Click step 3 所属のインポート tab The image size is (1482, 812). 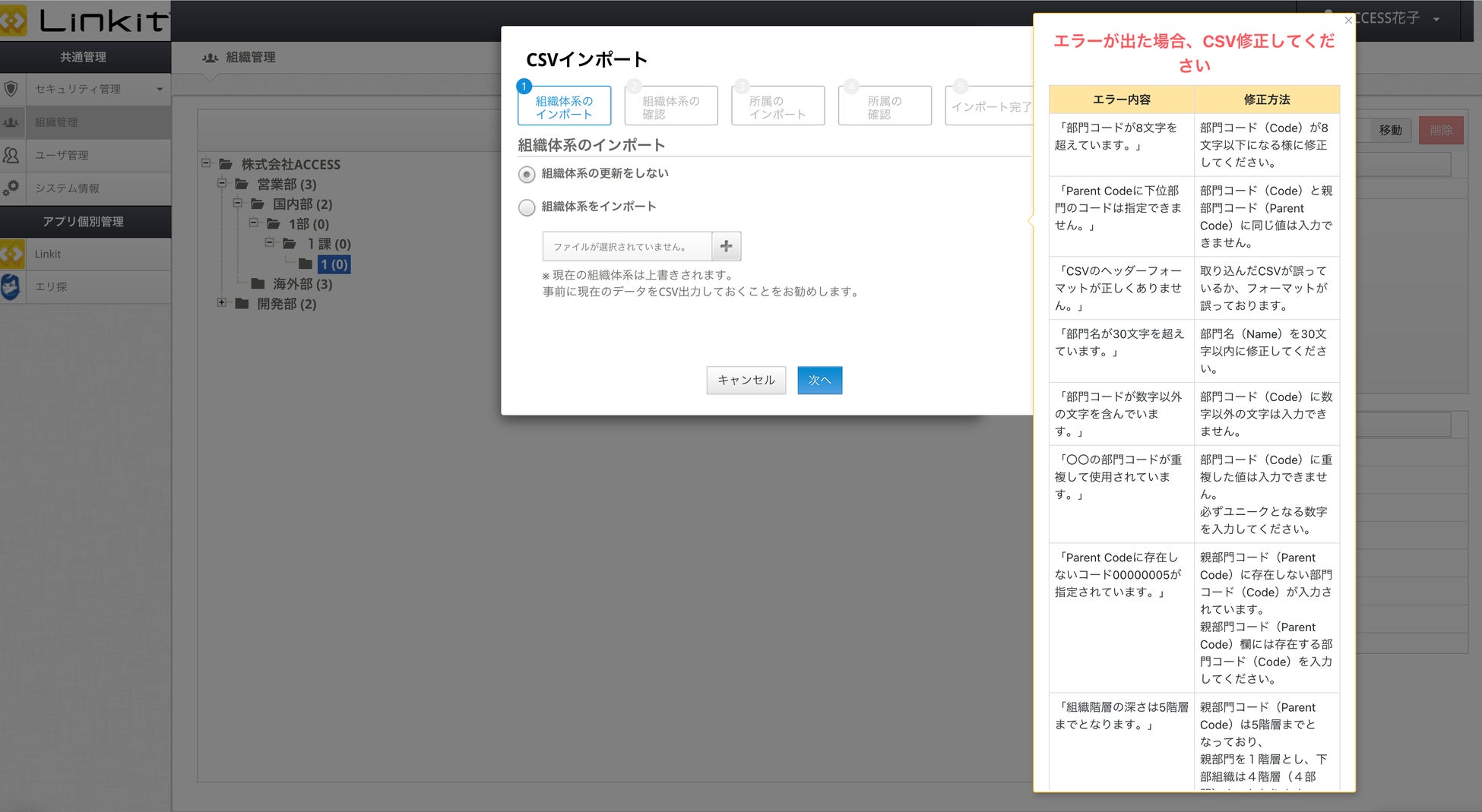click(777, 106)
